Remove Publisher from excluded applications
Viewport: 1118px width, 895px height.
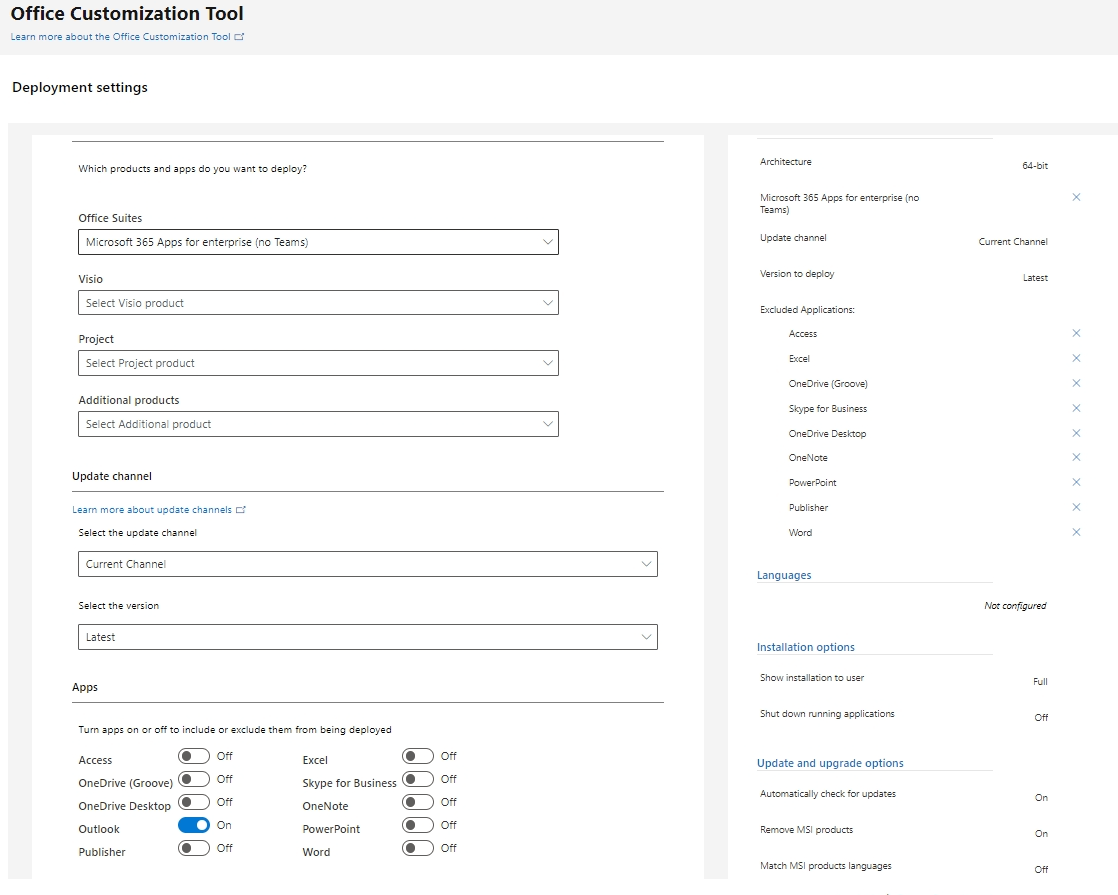point(1076,507)
